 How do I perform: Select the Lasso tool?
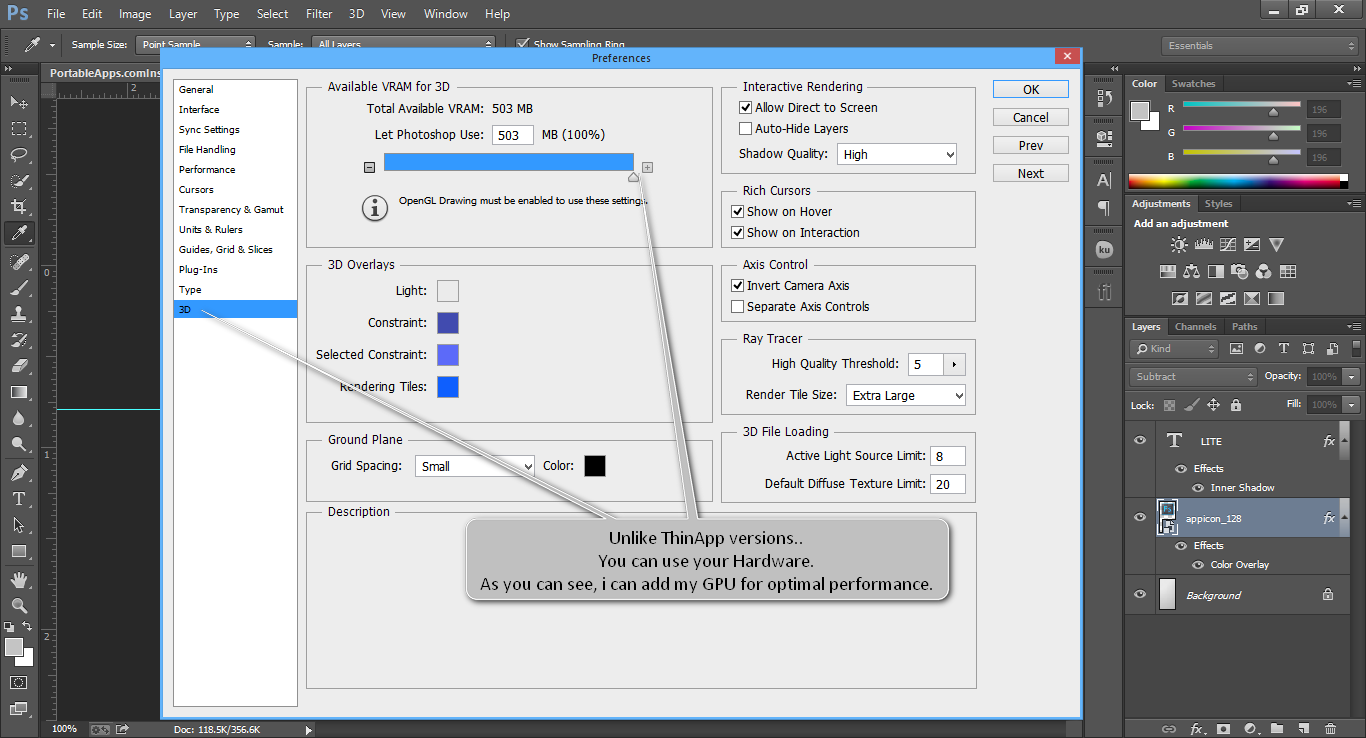tap(19, 155)
